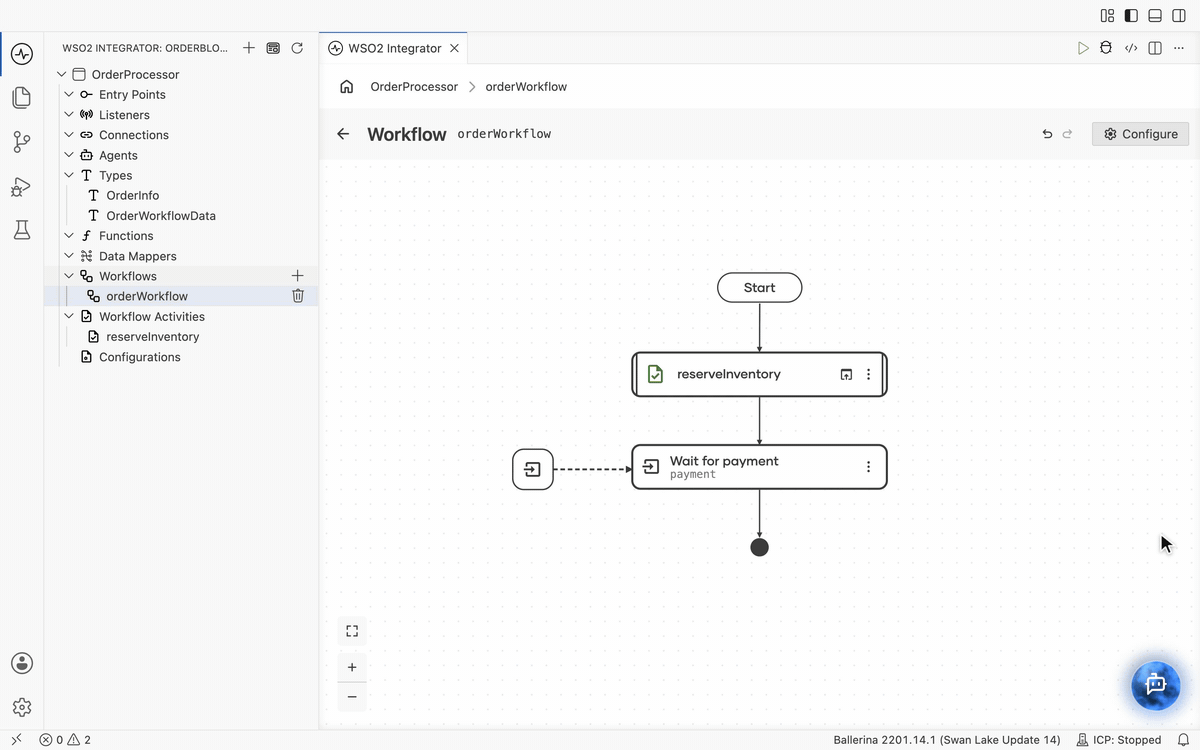Select the Wait for payment node
1200x750 pixels.
(759, 467)
